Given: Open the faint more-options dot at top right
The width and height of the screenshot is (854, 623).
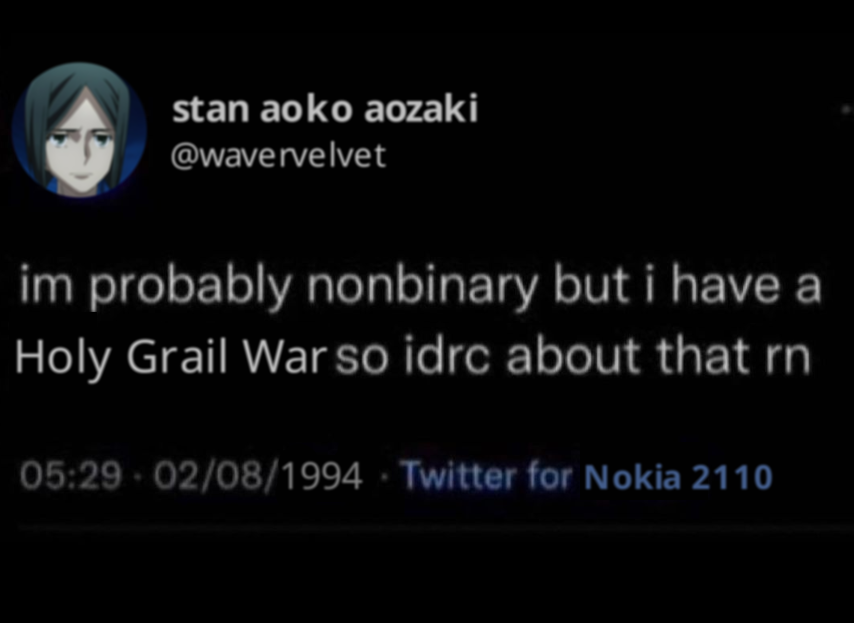Looking at the screenshot, I should (846, 109).
